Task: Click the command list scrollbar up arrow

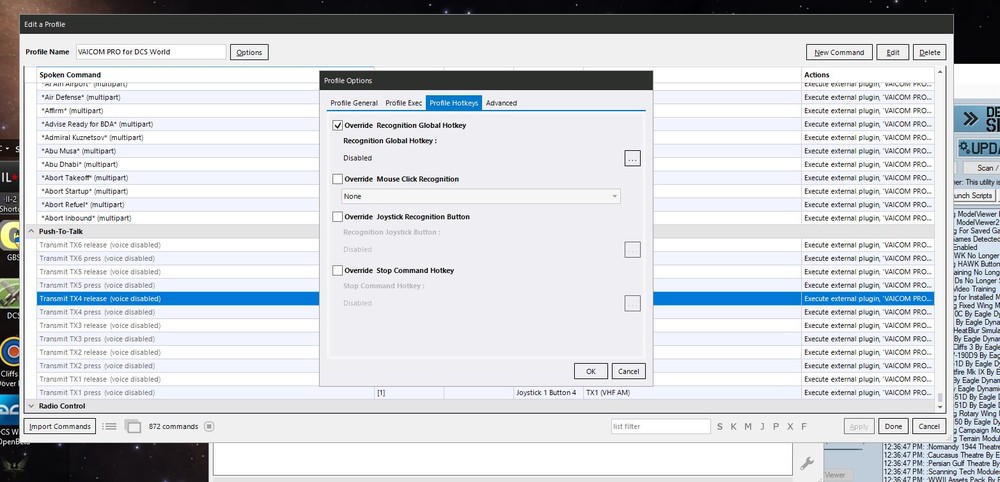Action: [x=939, y=72]
